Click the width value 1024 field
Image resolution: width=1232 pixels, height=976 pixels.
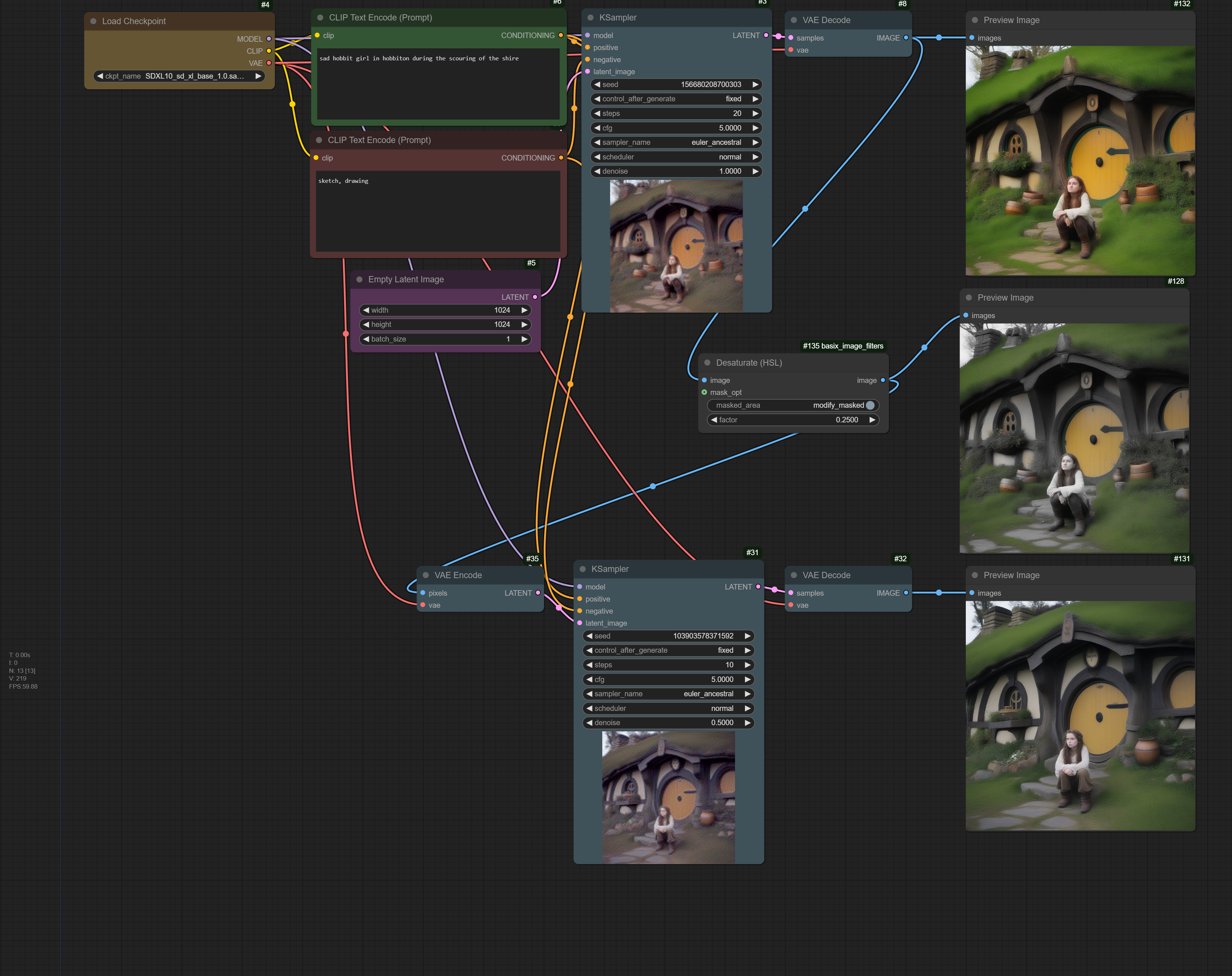(445, 310)
